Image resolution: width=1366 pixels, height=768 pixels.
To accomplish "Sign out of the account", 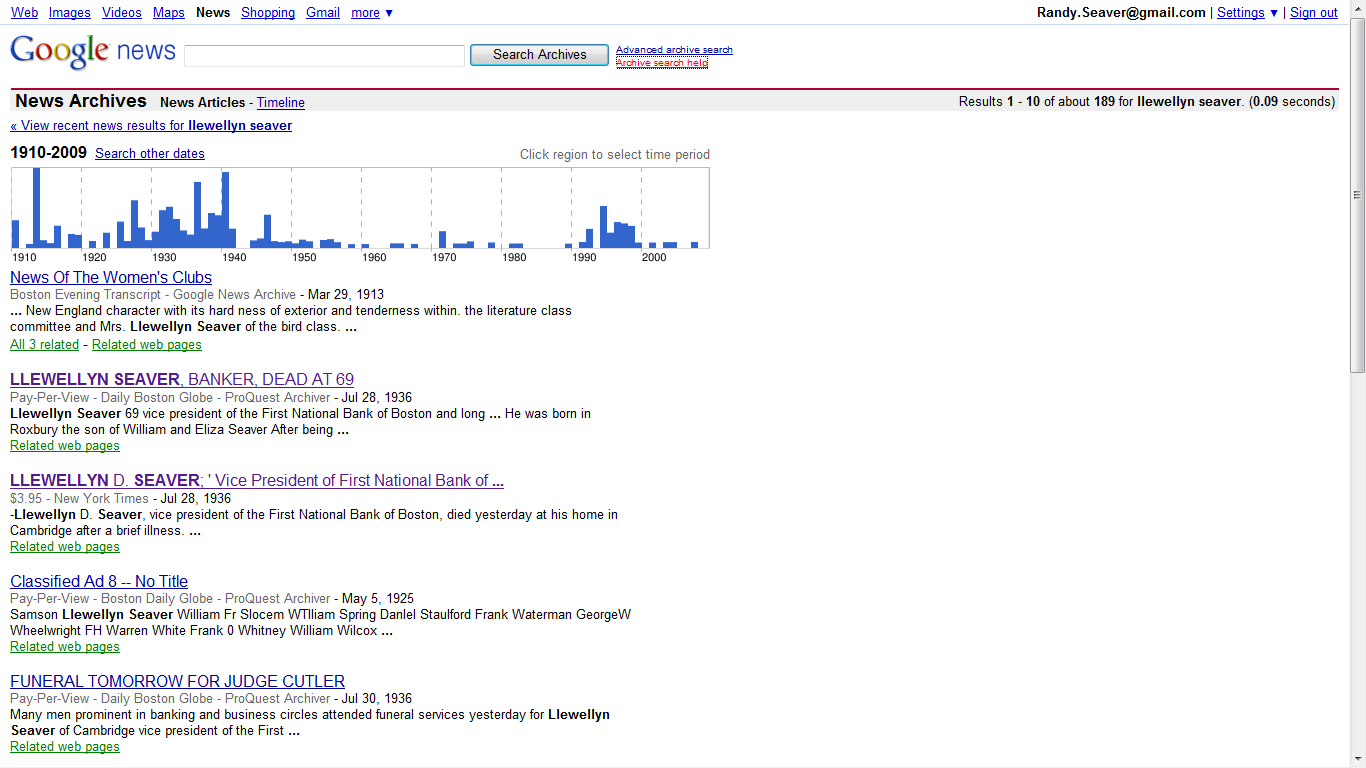I will coord(1314,13).
